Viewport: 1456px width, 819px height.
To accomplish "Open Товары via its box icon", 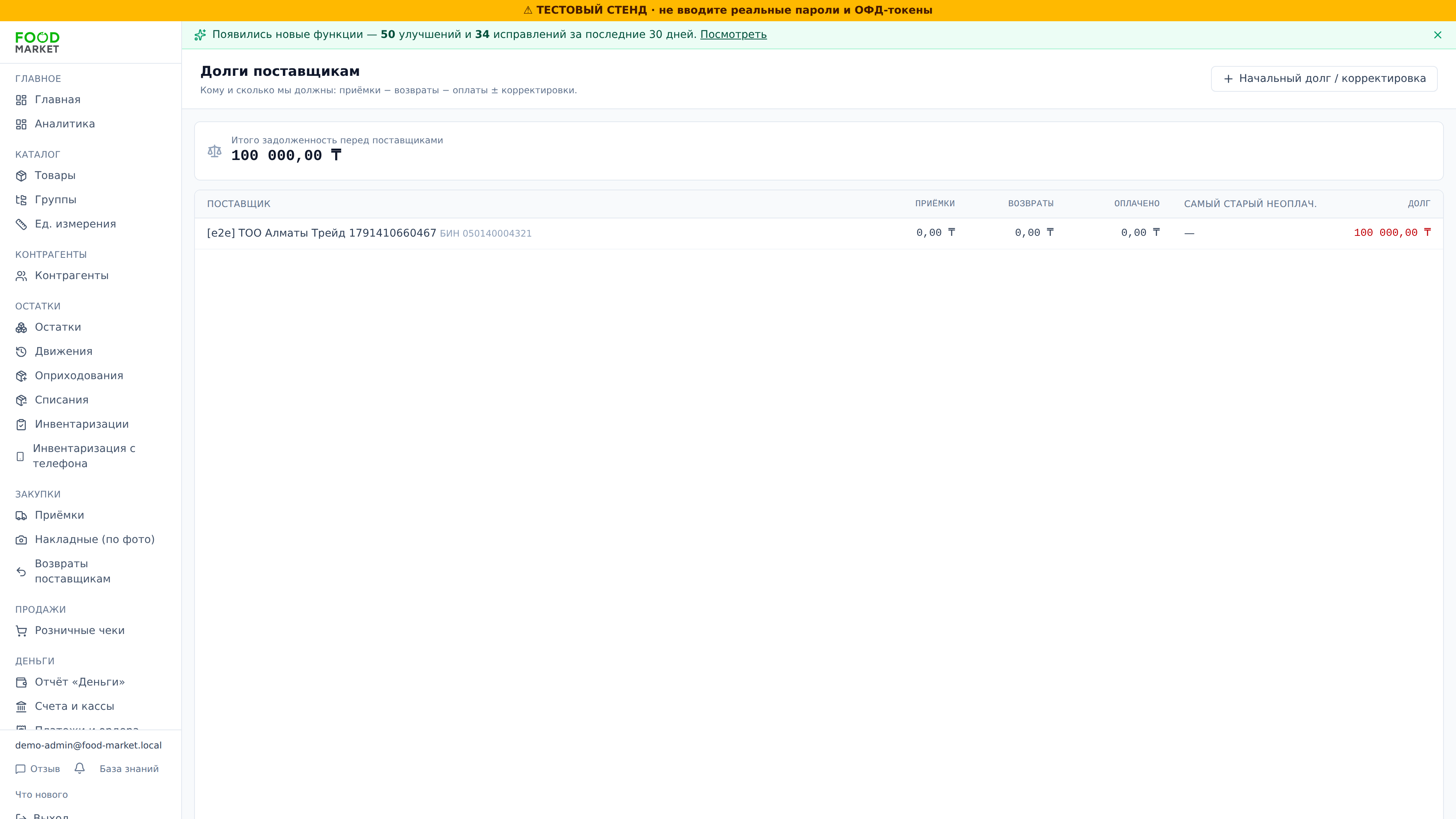I will (22, 176).
